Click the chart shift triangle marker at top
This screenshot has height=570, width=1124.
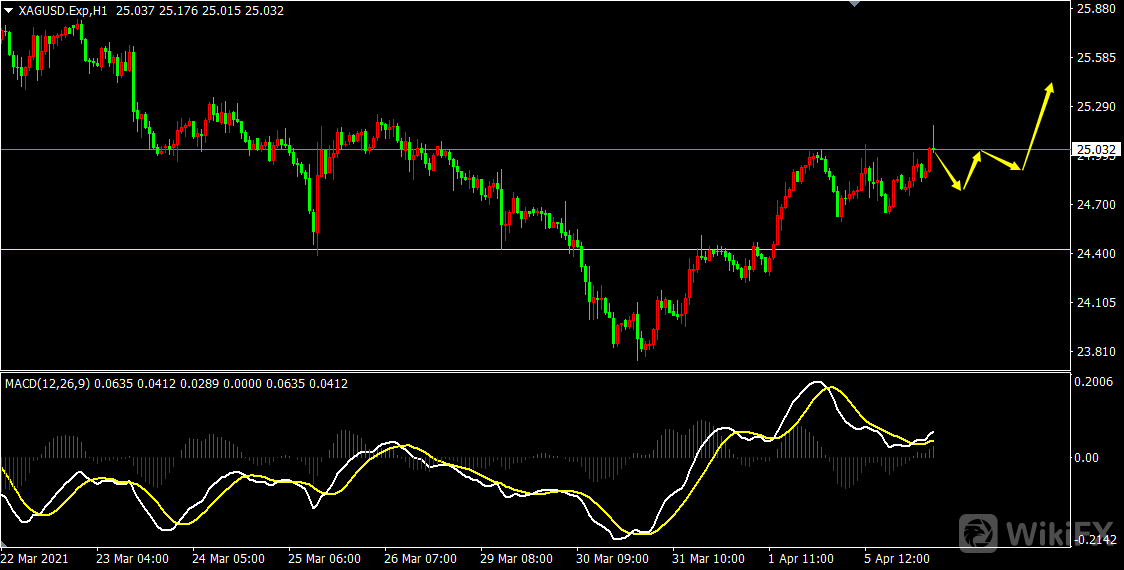853,4
